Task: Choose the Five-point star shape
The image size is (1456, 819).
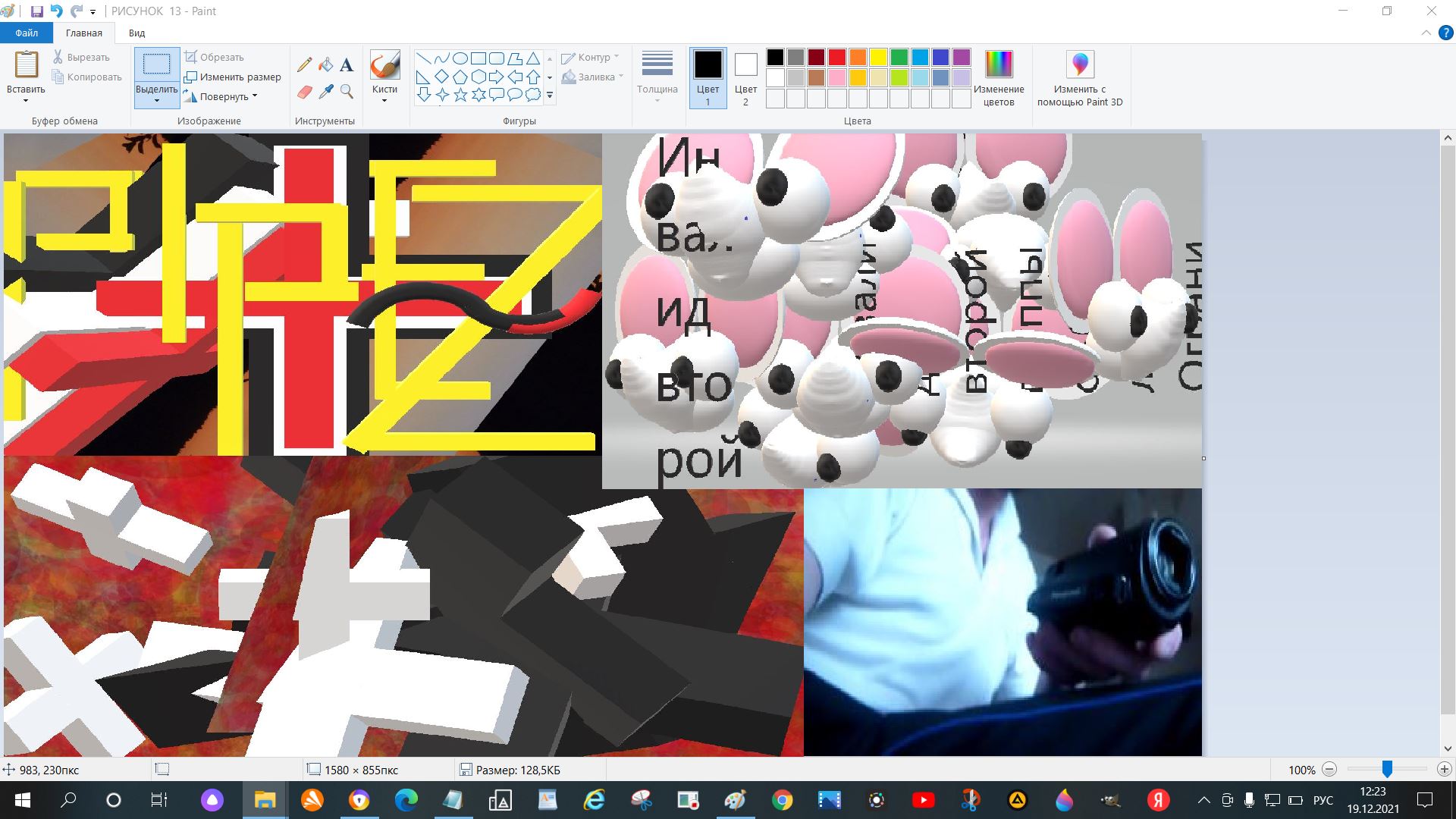Action: 460,95
